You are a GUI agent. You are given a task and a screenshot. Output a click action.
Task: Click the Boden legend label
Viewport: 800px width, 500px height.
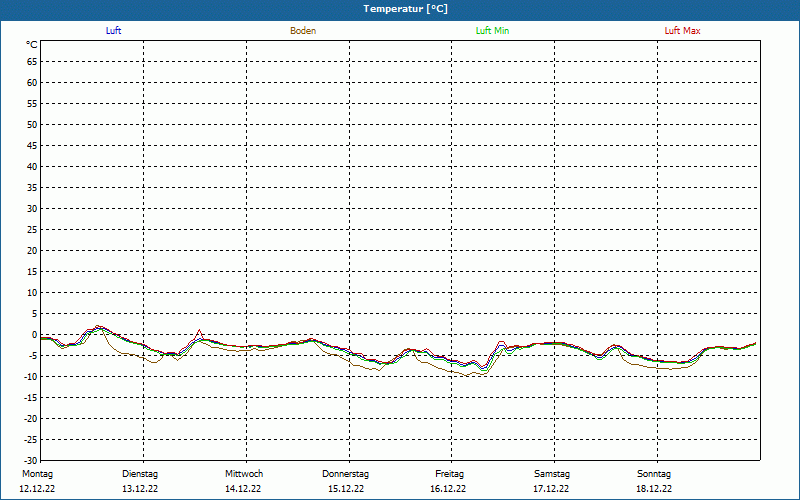click(303, 31)
